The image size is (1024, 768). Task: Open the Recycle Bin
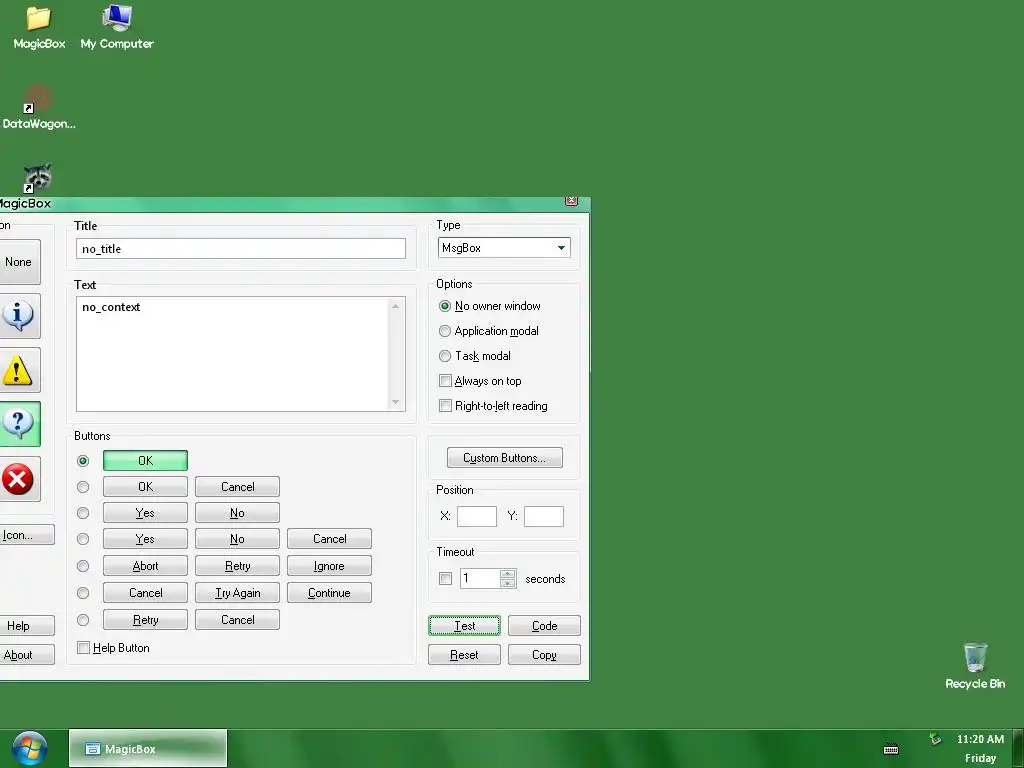pos(975,666)
